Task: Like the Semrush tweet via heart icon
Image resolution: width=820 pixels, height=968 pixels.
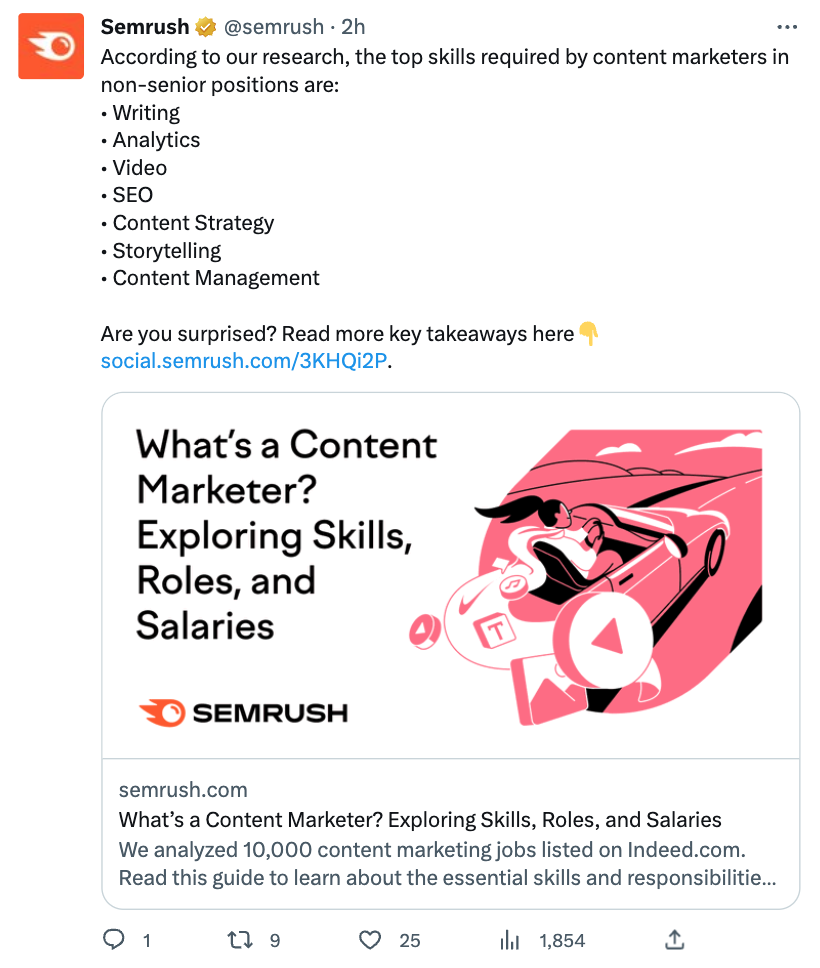Action: pos(369,940)
